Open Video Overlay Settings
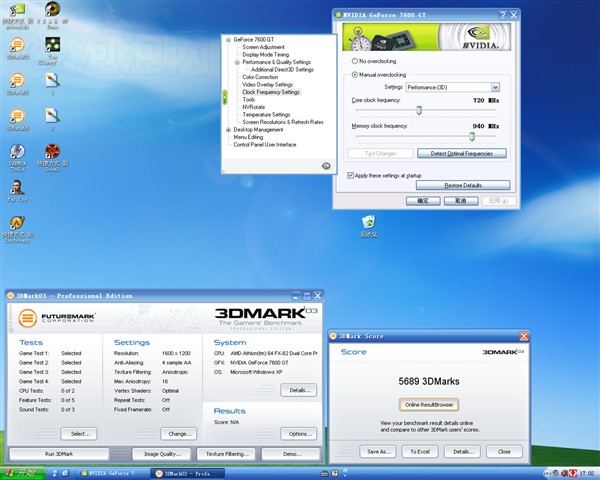 [267, 85]
